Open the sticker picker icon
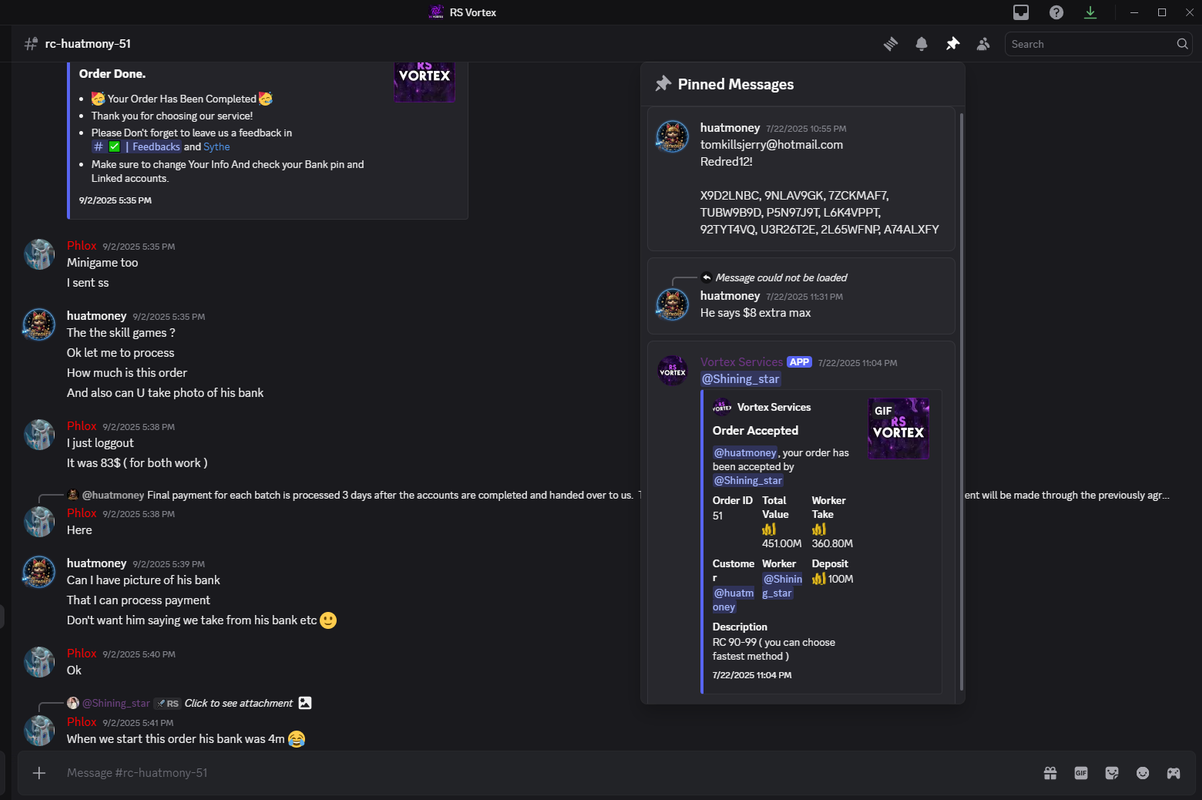Viewport: 1202px width, 800px height. [x=1112, y=773]
